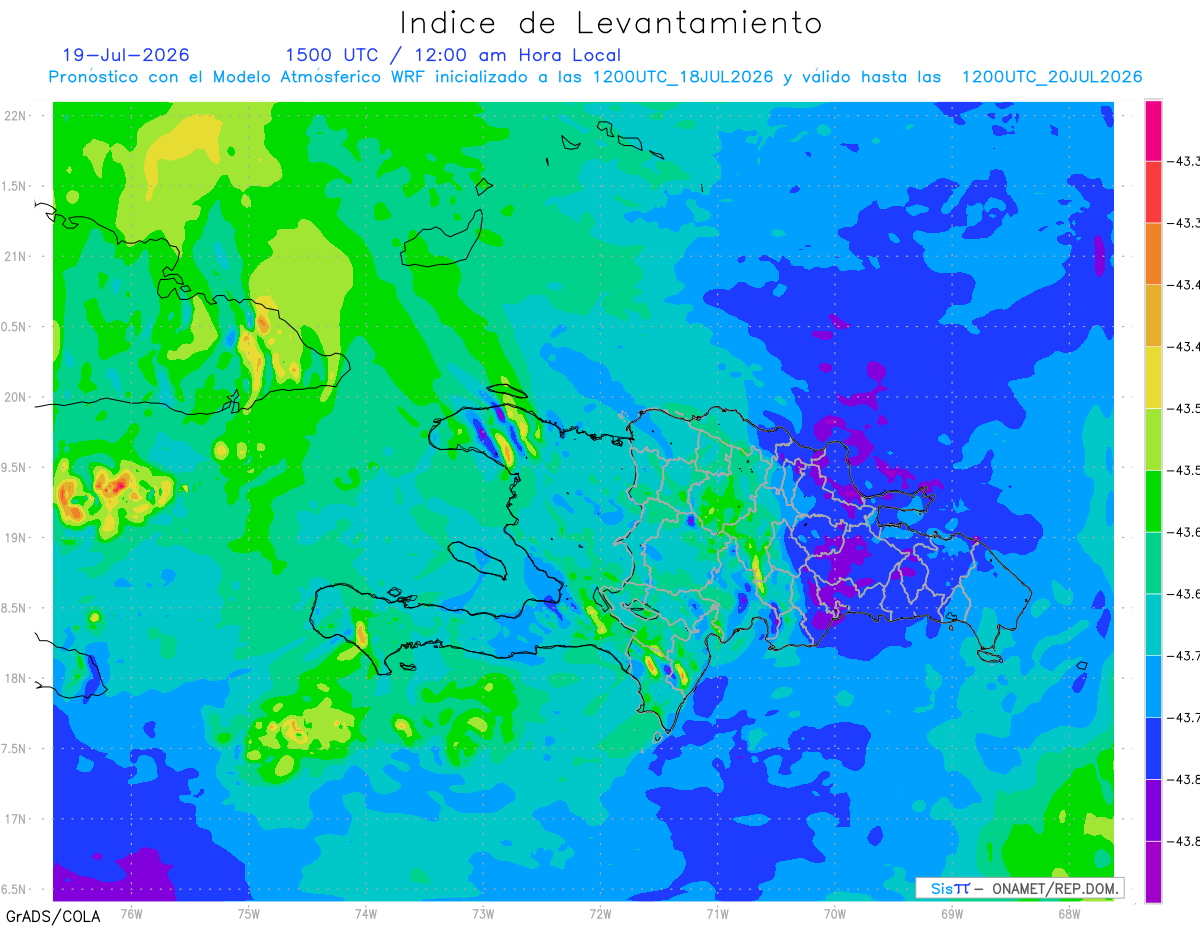Screen dimensions: 1200x927
Task: Click the pure green colorbar segment
Action: click(x=1153, y=501)
